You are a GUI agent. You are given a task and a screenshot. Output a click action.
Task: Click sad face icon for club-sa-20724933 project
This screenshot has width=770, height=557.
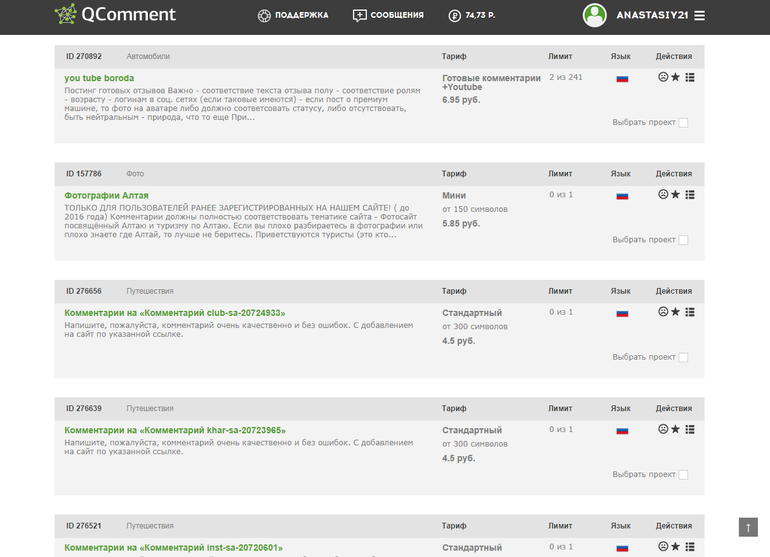click(x=662, y=312)
